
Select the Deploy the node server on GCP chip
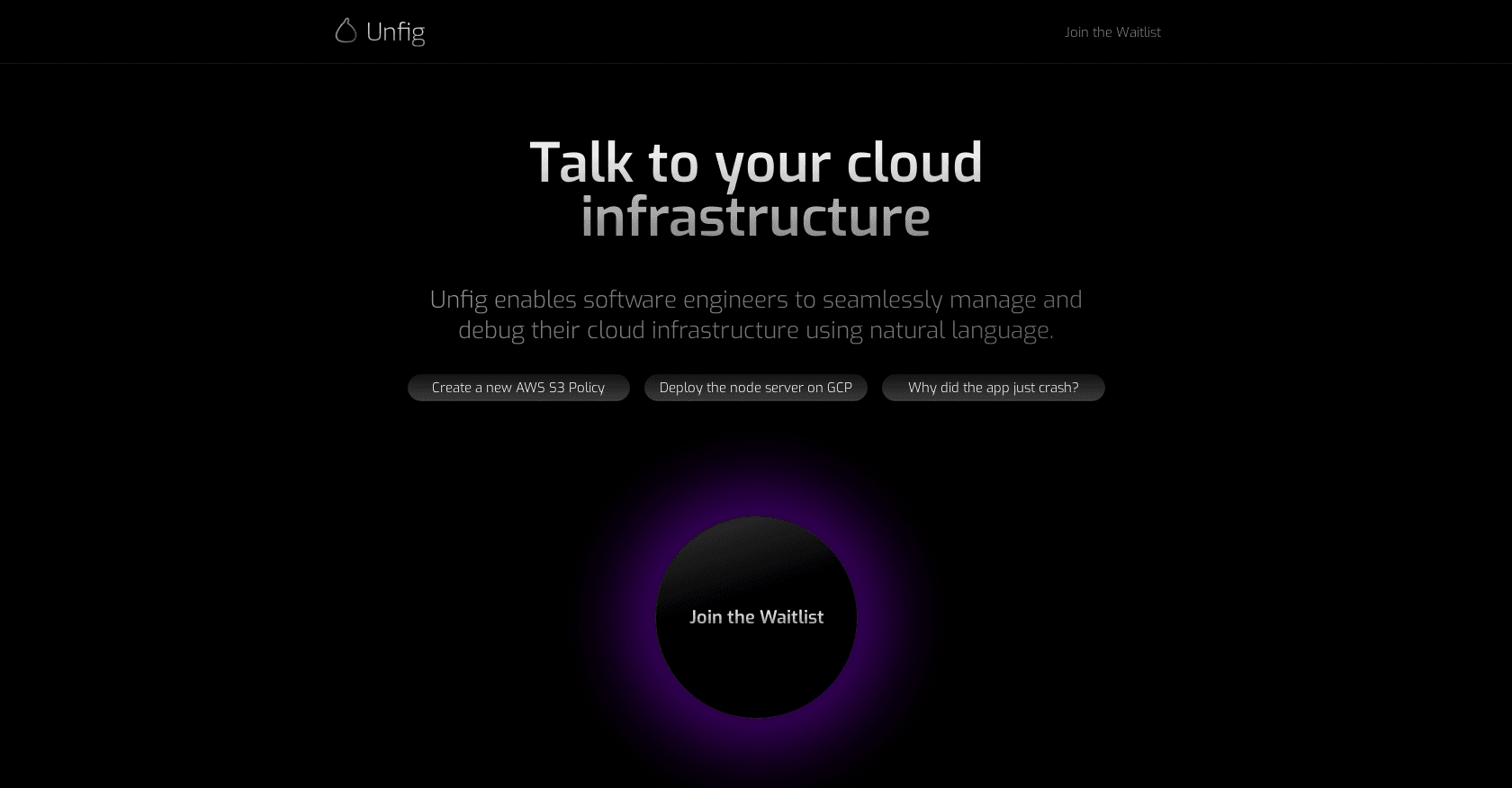click(756, 388)
